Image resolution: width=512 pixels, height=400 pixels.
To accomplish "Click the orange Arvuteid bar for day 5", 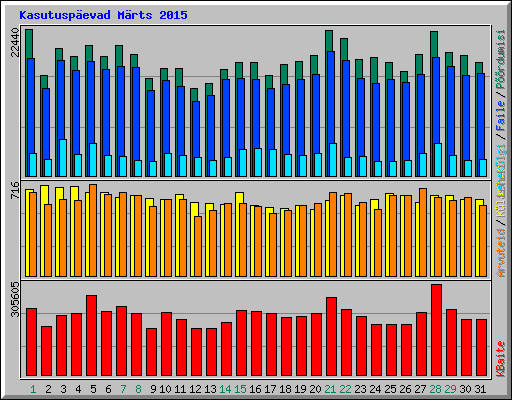I will pyautogui.click(x=93, y=230).
